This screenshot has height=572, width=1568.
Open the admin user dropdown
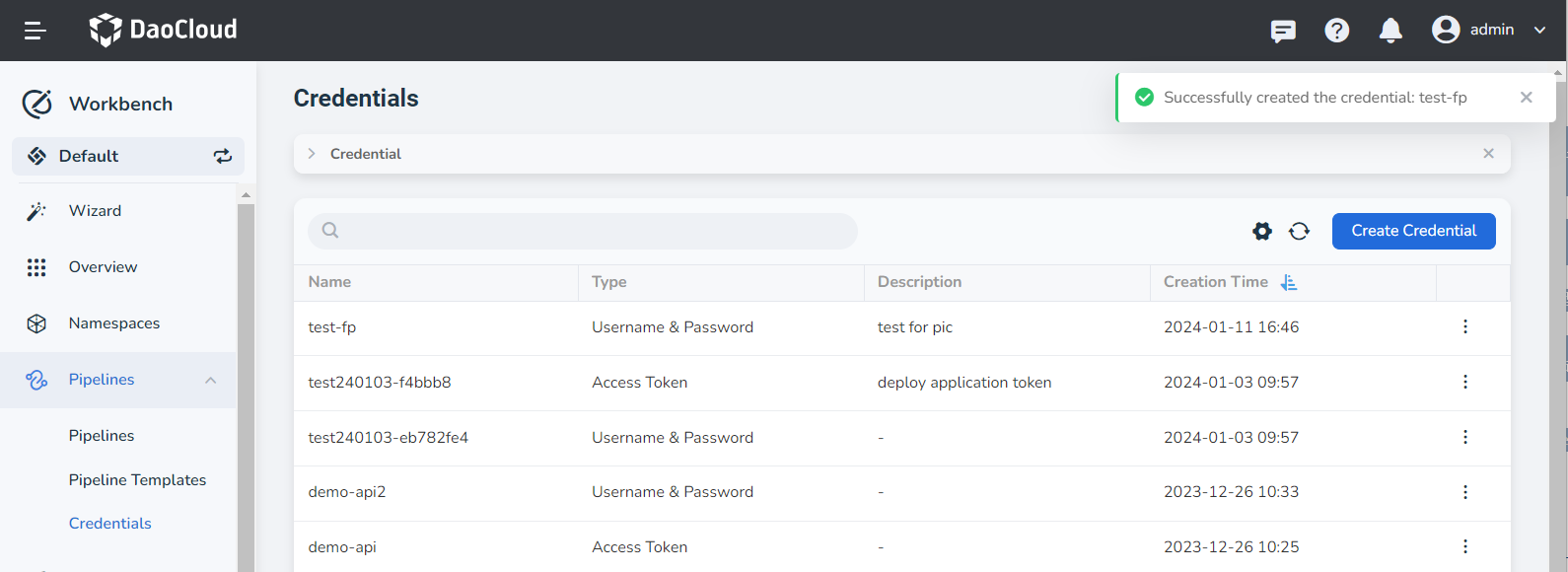pyautogui.click(x=1488, y=30)
